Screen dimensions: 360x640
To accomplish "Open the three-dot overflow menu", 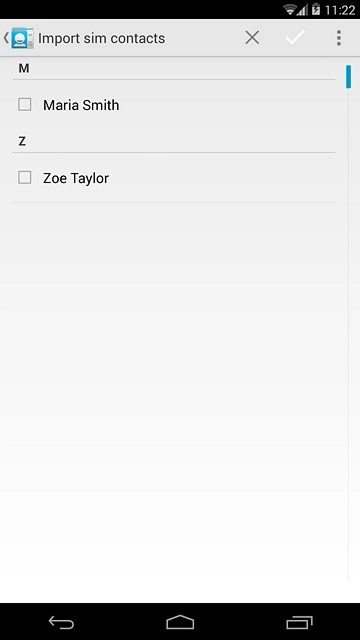I will click(338, 38).
